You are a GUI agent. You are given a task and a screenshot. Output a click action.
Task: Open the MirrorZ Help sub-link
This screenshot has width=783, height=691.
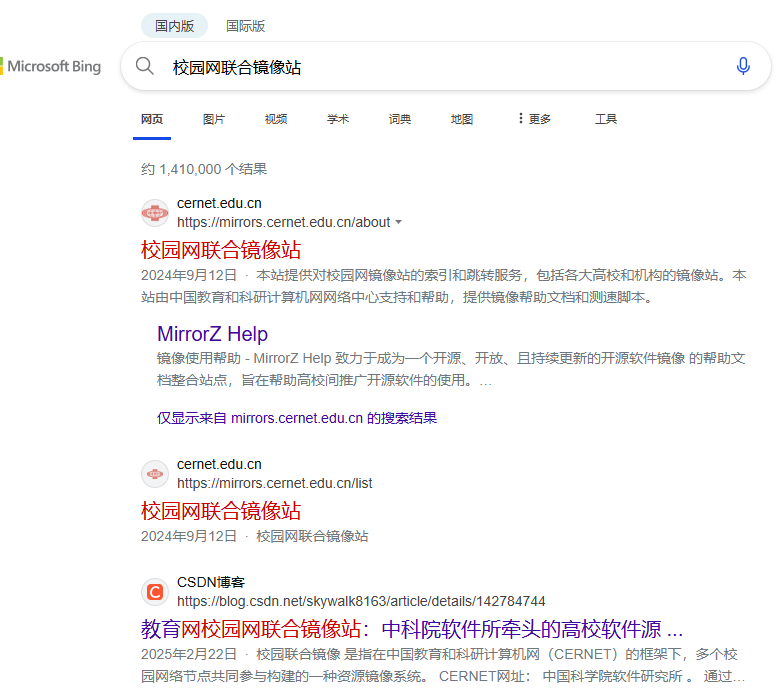click(x=212, y=334)
